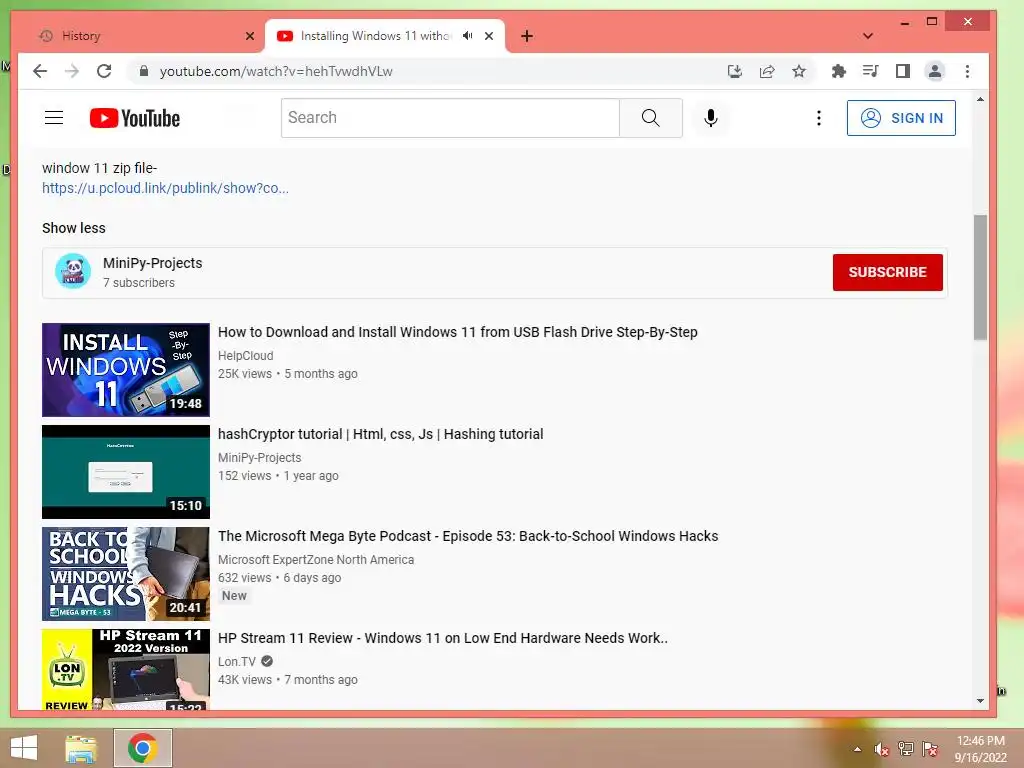Click the scrollbar up arrow
1024x768 pixels.
click(x=980, y=99)
